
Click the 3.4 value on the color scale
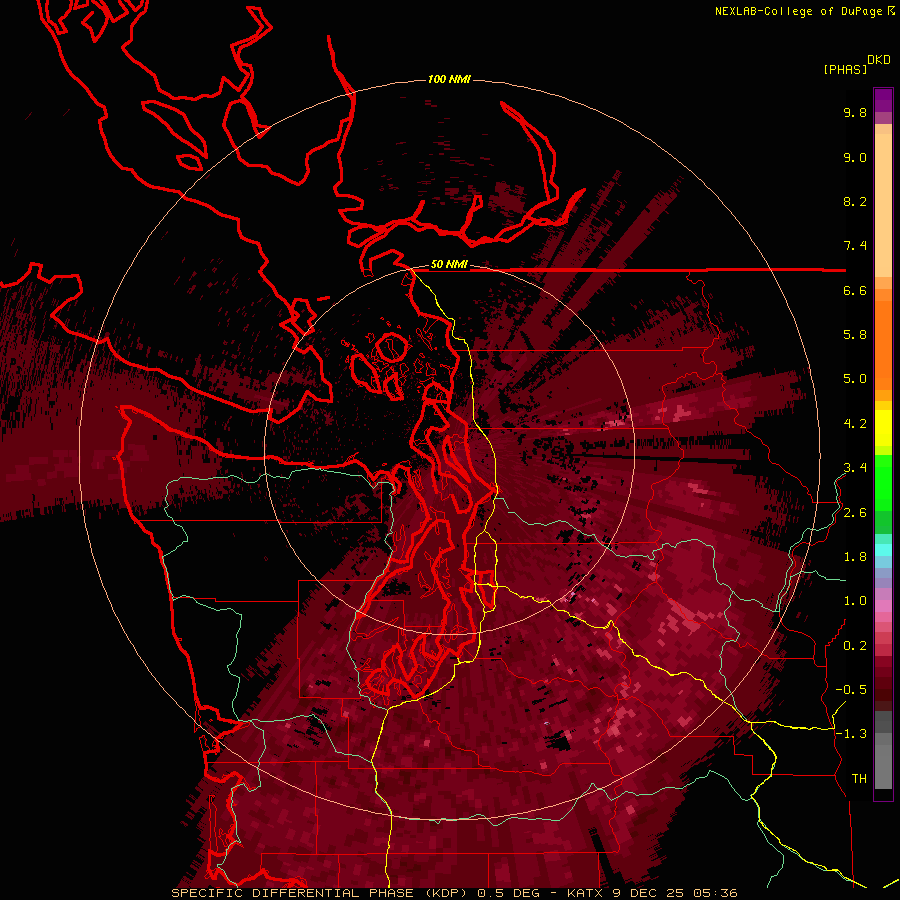point(855,468)
